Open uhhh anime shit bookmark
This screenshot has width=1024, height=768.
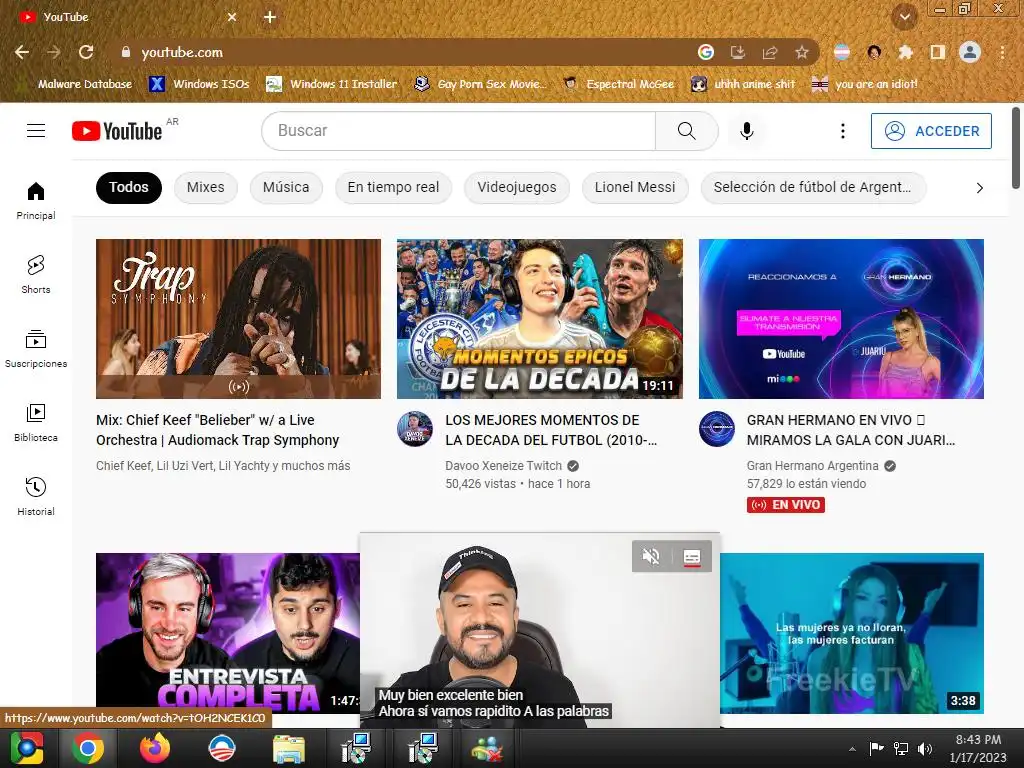click(x=744, y=84)
